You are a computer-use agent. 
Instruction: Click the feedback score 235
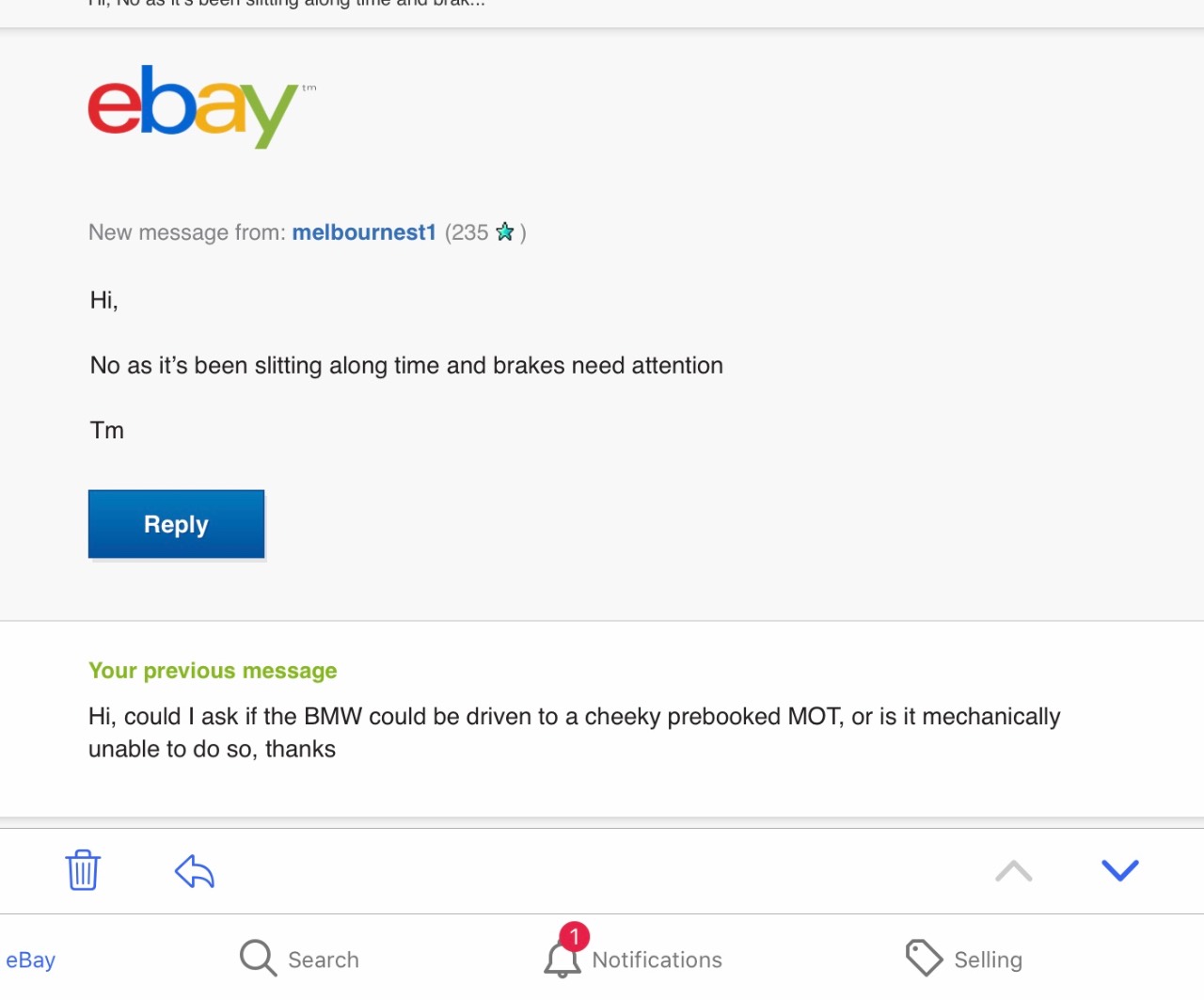[469, 232]
